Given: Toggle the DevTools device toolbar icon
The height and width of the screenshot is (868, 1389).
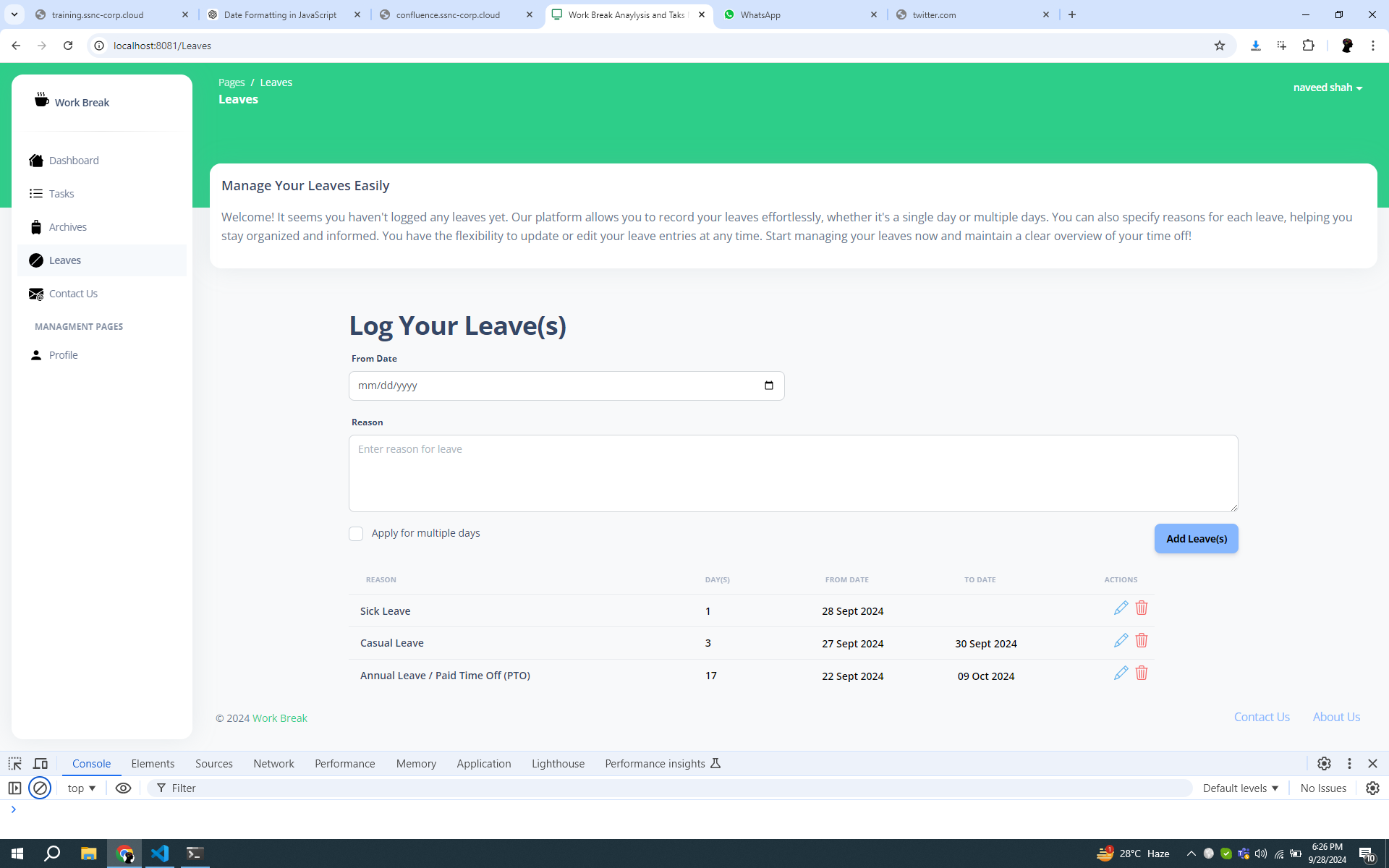Looking at the screenshot, I should [x=41, y=763].
